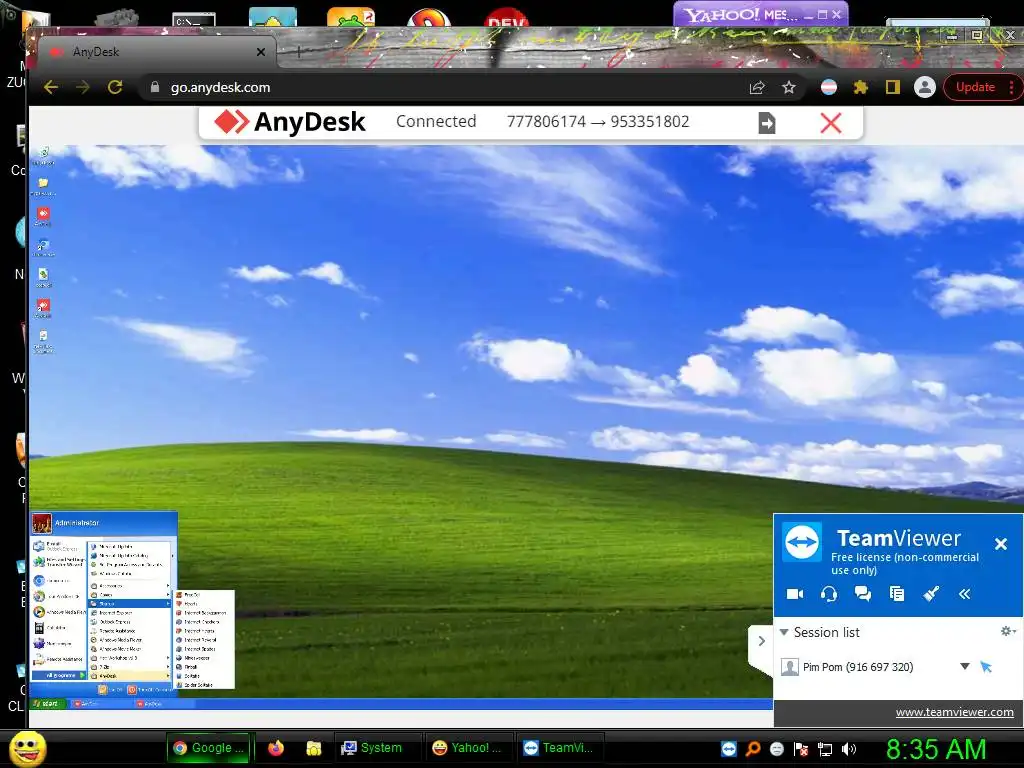Click the Administrator user picture in start menu

(42, 523)
